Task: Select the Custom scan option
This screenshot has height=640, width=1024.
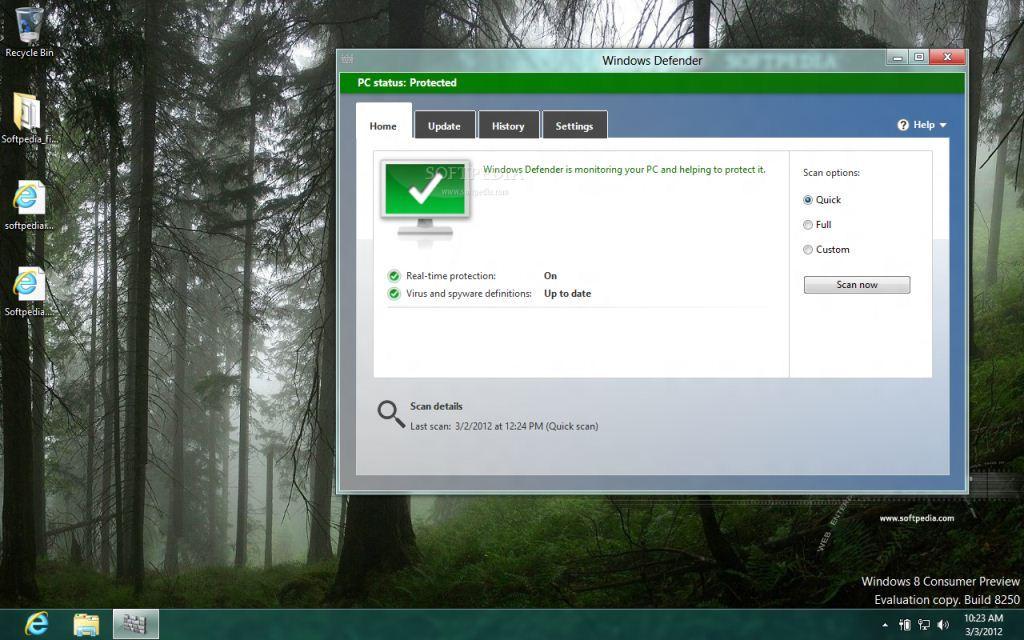Action: click(808, 249)
